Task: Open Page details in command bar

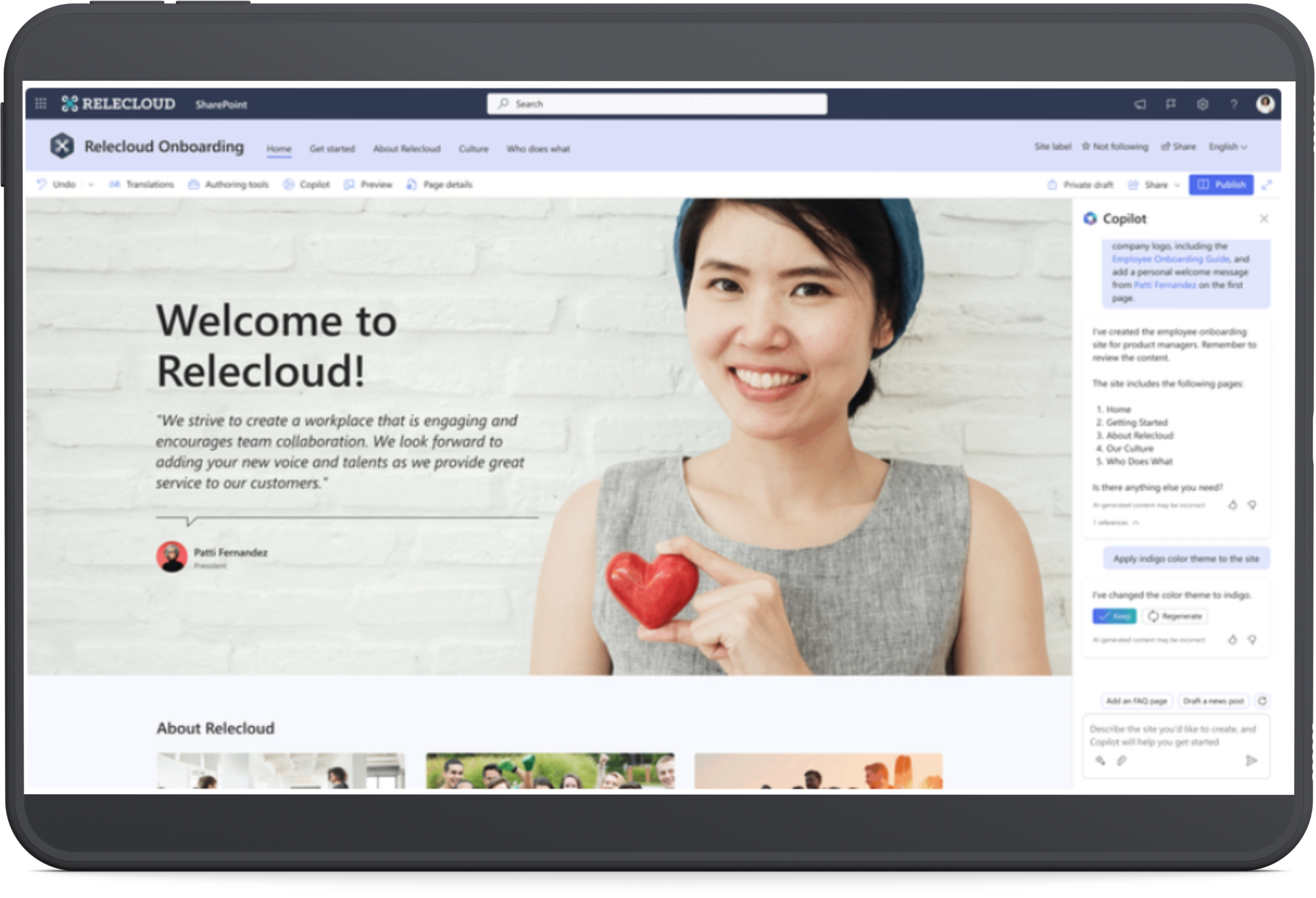Action: click(x=439, y=184)
